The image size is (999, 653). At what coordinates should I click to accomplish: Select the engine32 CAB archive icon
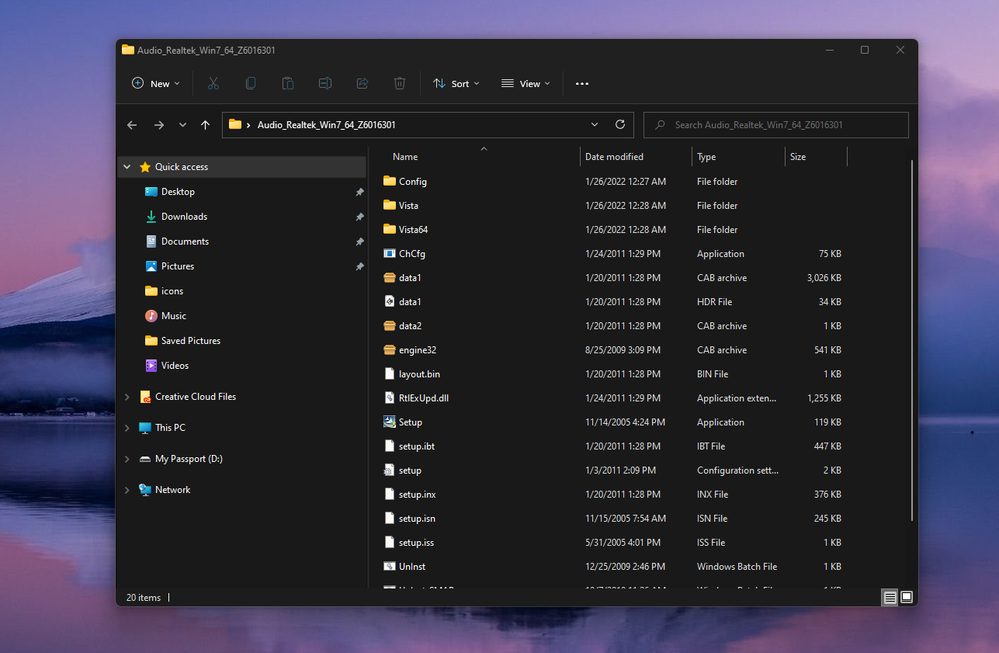(x=389, y=350)
